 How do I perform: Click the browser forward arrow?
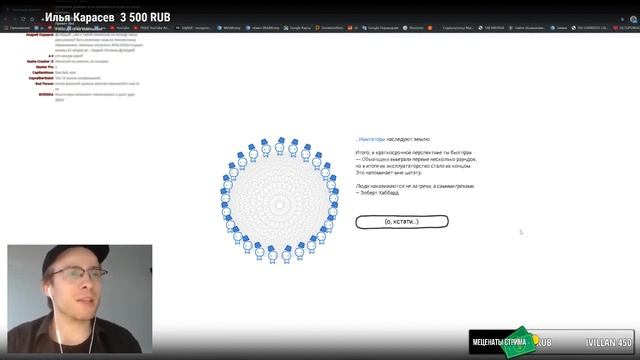(x=14, y=19)
